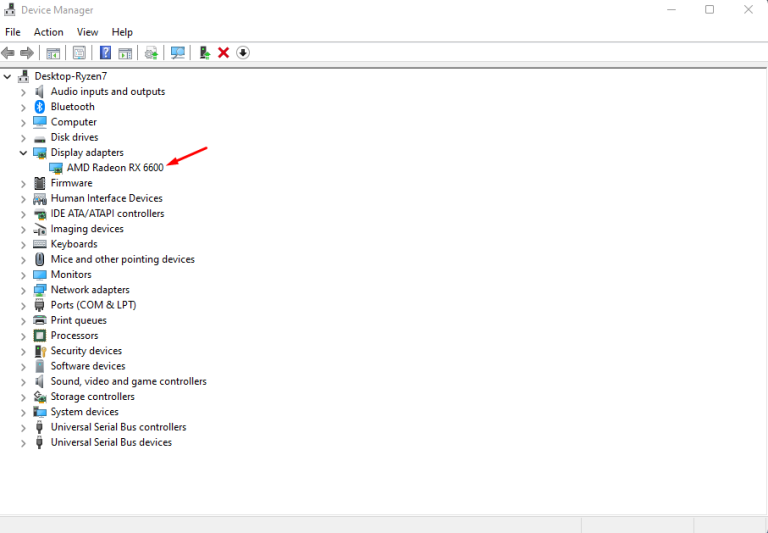Click the Print queues printer icon
Screen dimensions: 768x533
point(40,320)
